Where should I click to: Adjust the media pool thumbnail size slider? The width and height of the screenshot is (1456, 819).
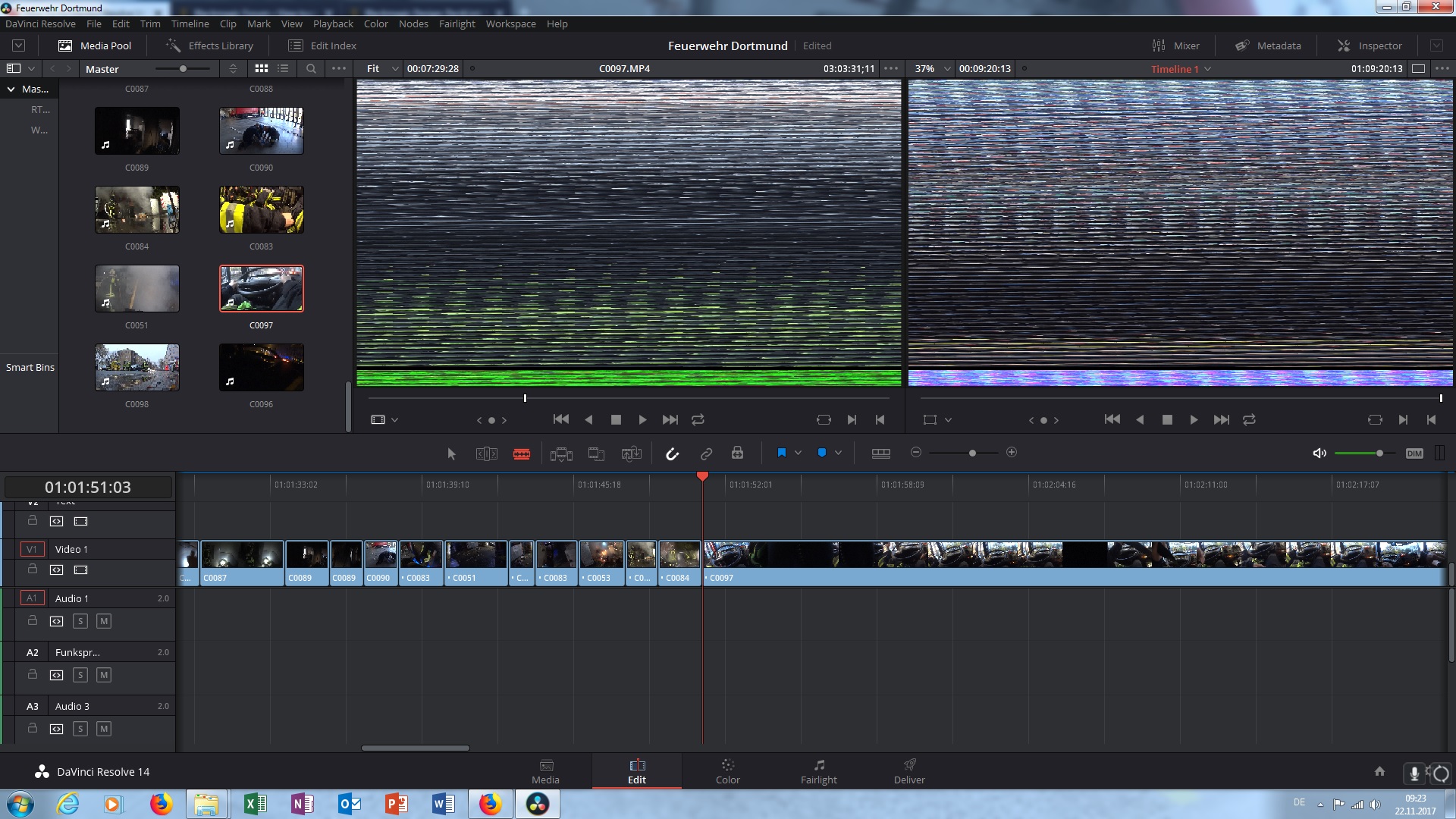[x=183, y=68]
